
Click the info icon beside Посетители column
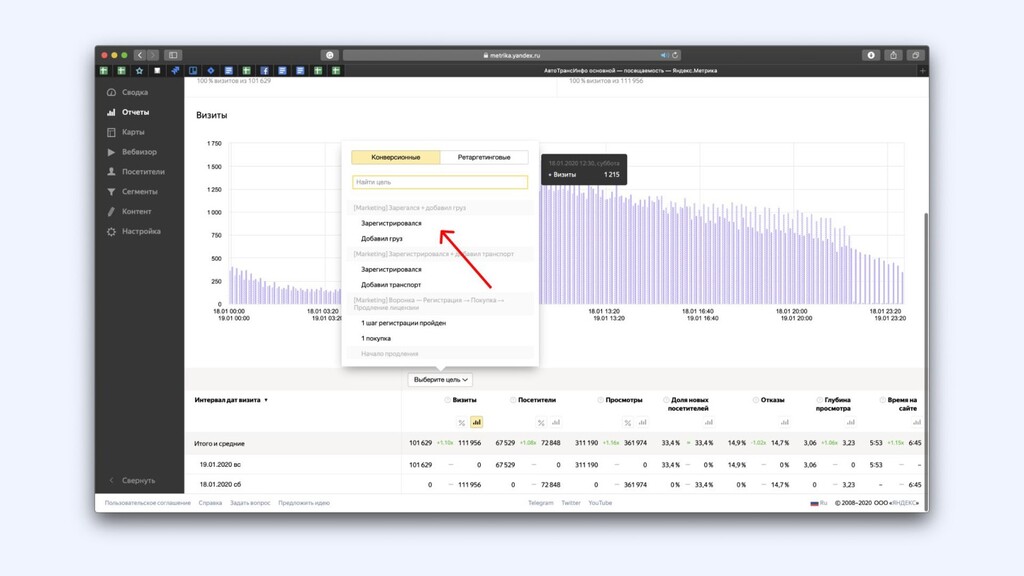point(513,400)
